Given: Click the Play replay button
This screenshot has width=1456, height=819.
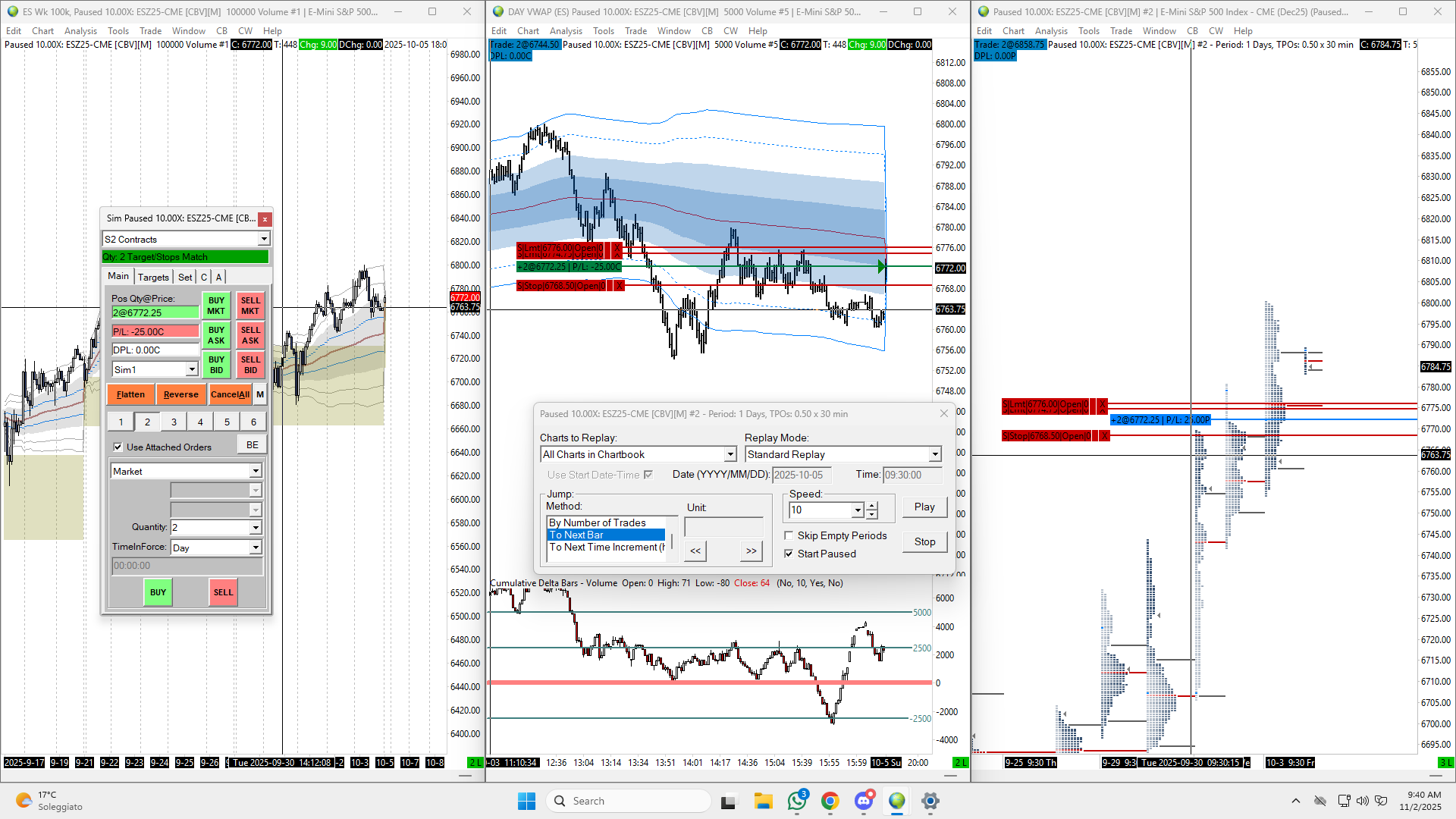Looking at the screenshot, I should tap(924, 507).
